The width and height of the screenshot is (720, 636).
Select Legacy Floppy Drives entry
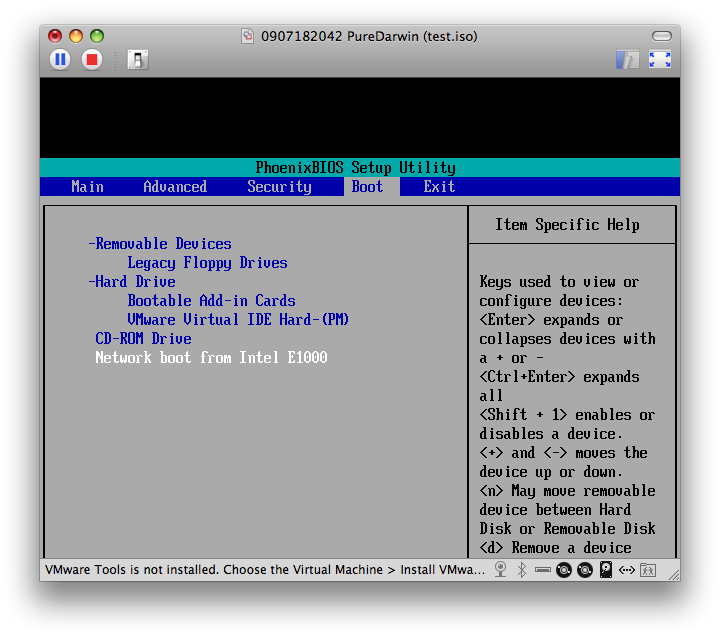point(207,263)
